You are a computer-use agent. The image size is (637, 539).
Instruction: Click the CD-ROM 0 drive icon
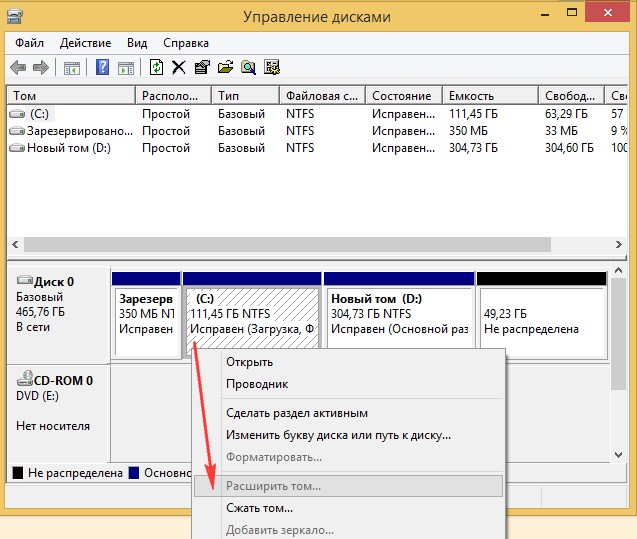tap(24, 378)
